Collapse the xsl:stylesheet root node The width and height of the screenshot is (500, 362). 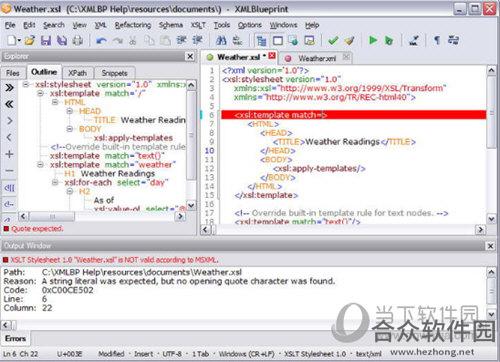click(26, 84)
